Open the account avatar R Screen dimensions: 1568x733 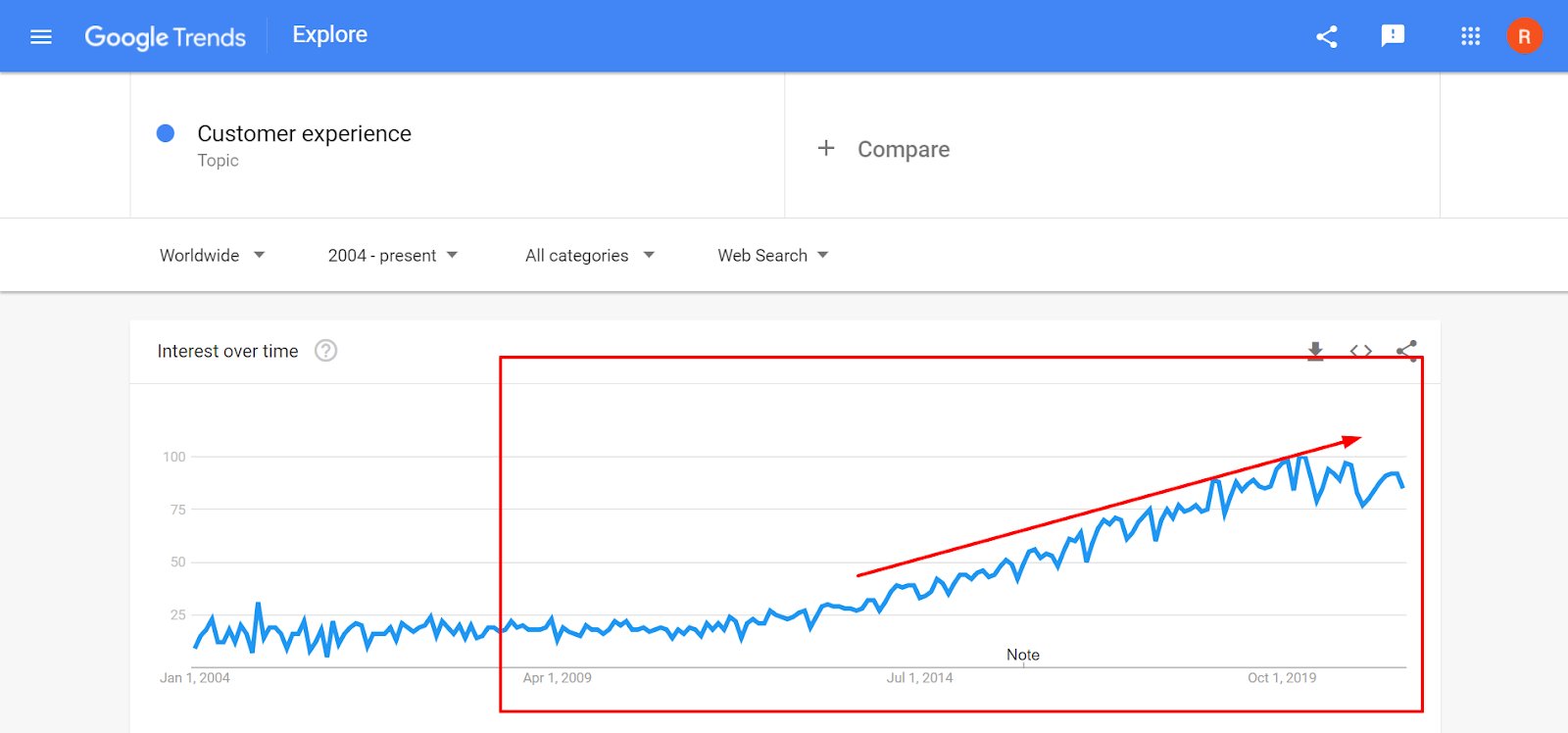point(1524,36)
